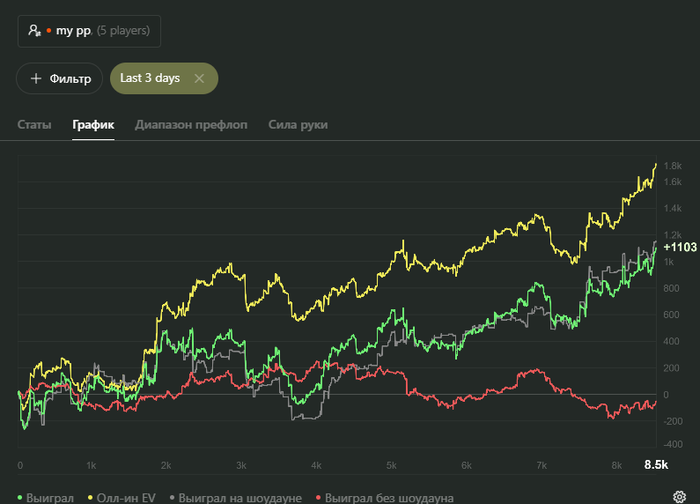Viewport: 700px width, 504px height.
Task: Toggle the Выиграл green series in legend
Action: tap(50, 497)
